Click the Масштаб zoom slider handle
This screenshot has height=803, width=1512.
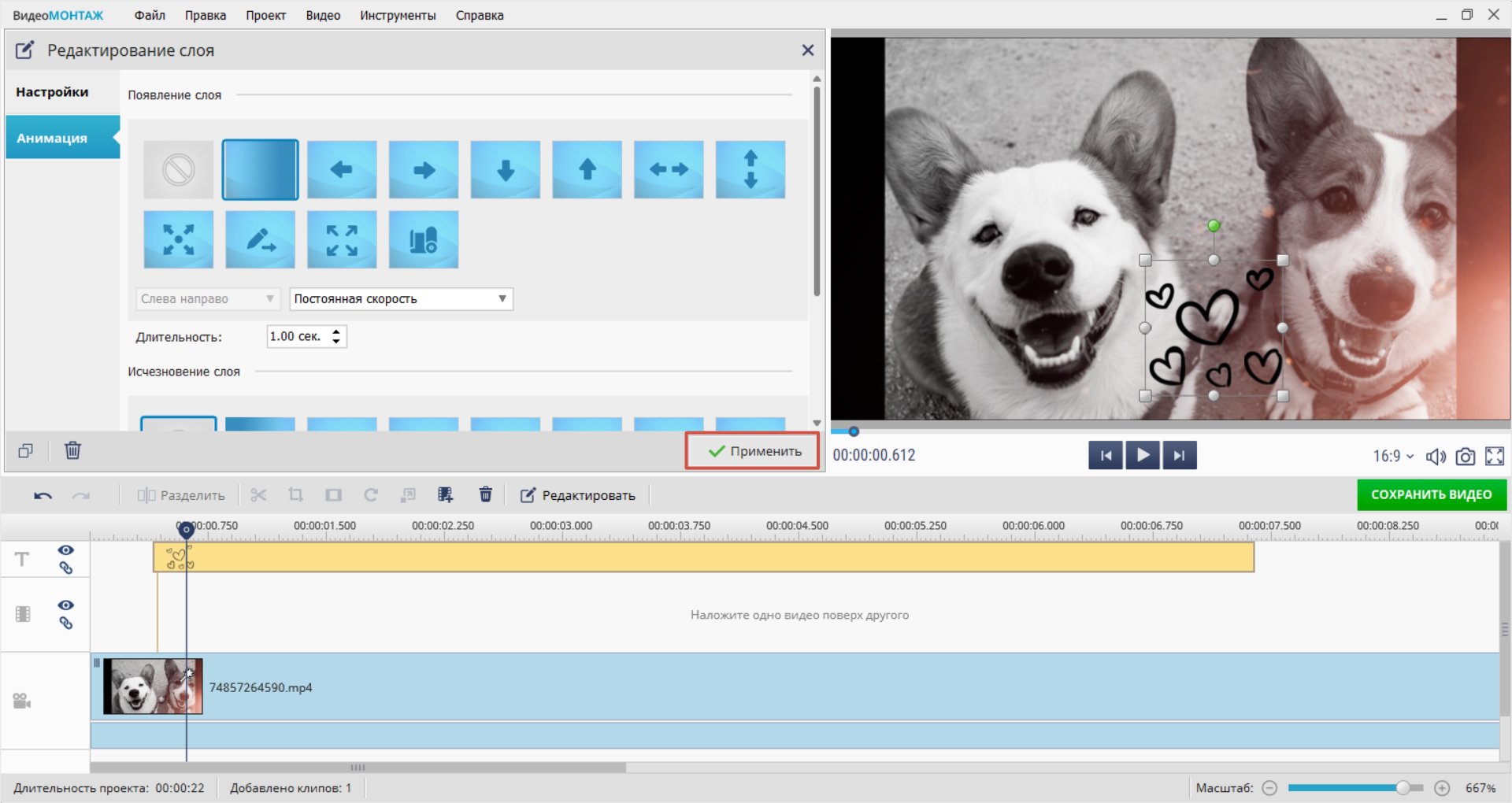coord(1403,788)
